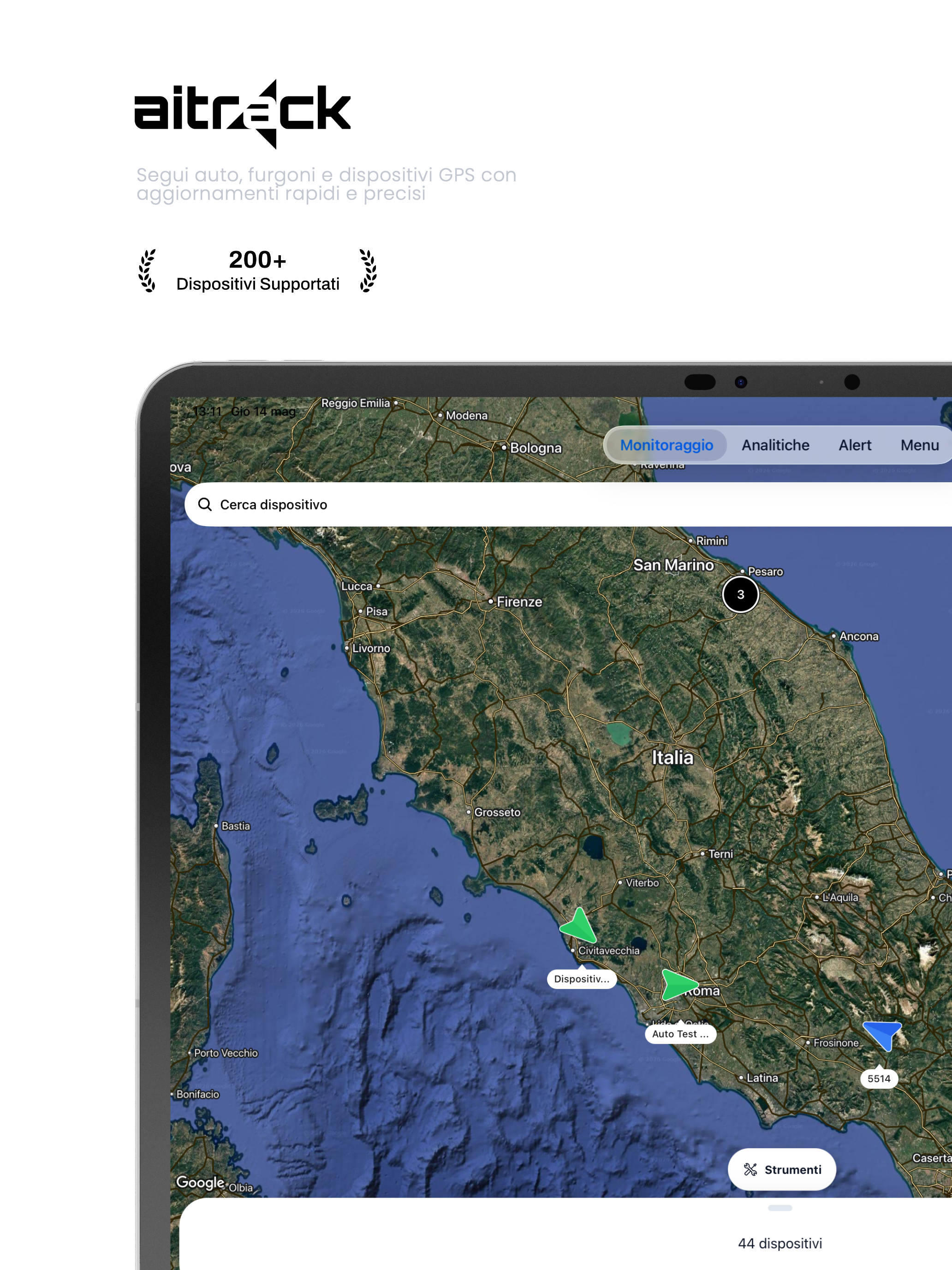Open the Analitiche tab
Image resolution: width=952 pixels, height=1270 pixels.
tap(775, 445)
